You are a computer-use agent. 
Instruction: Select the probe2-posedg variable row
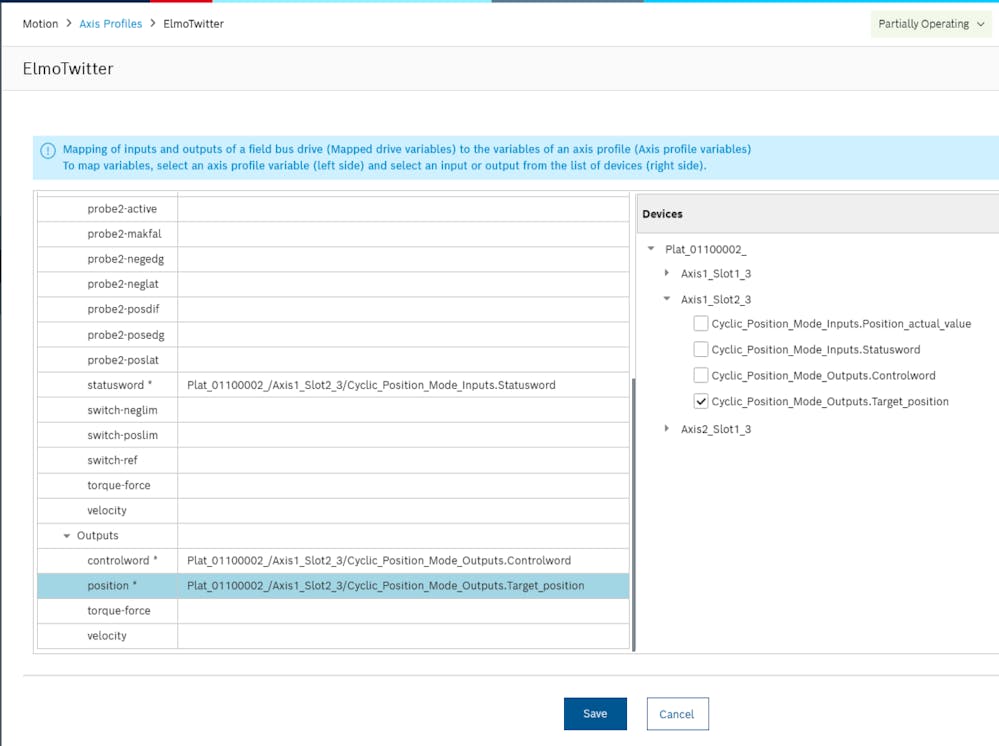pyautogui.click(x=333, y=334)
